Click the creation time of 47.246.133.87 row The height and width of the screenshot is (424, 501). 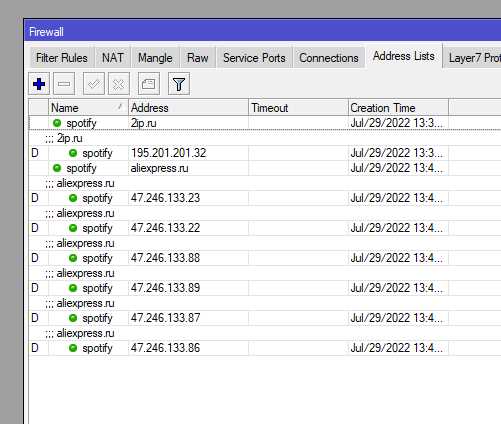[x=397, y=318]
